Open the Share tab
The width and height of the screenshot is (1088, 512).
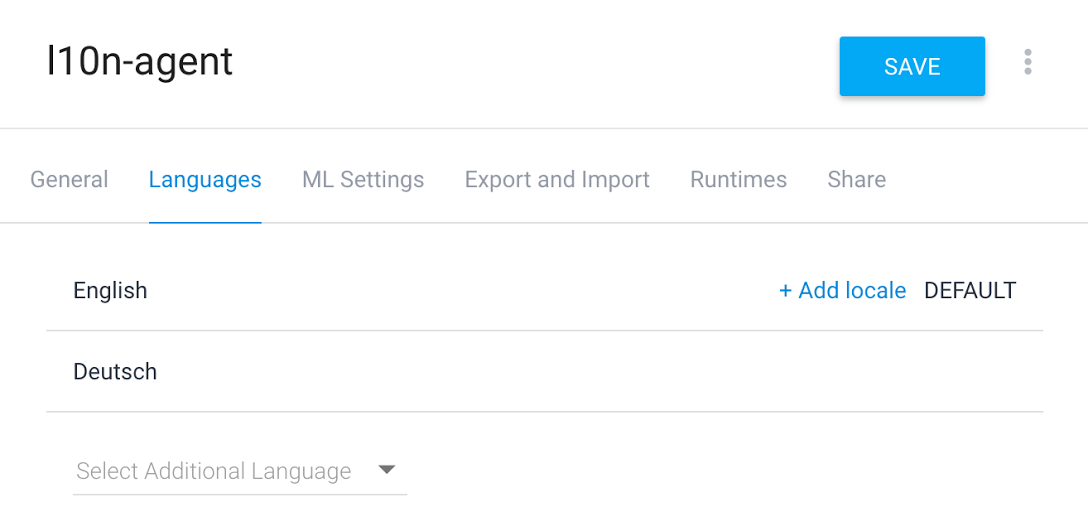point(856,180)
